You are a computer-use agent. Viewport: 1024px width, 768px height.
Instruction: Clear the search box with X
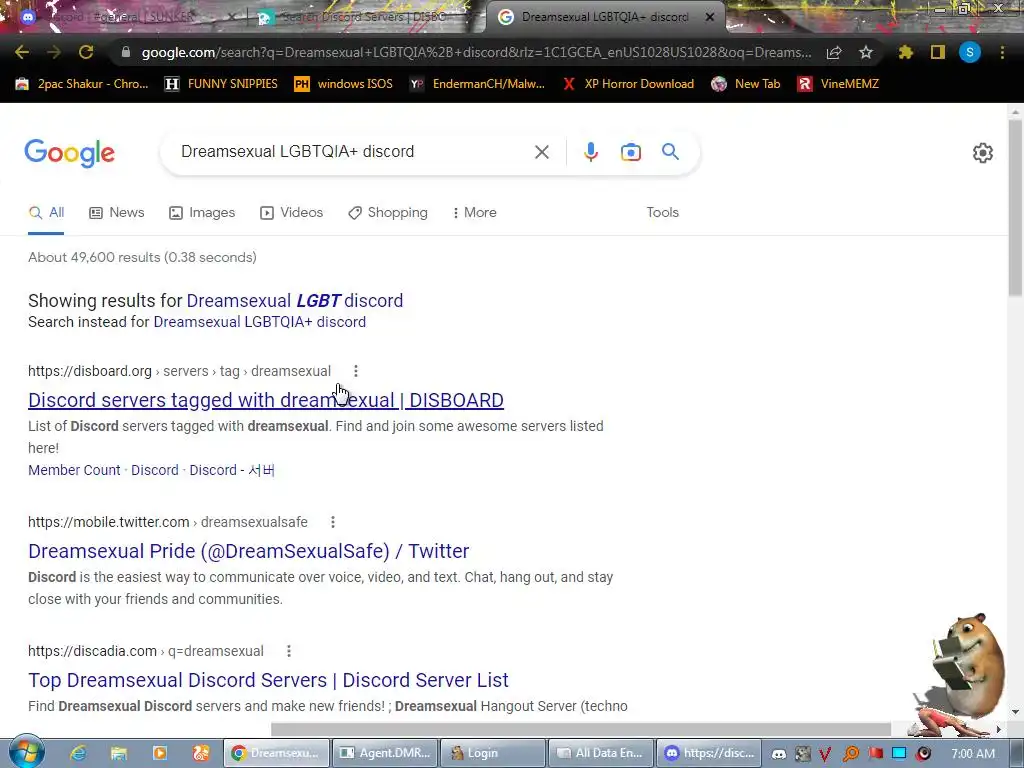coord(541,152)
